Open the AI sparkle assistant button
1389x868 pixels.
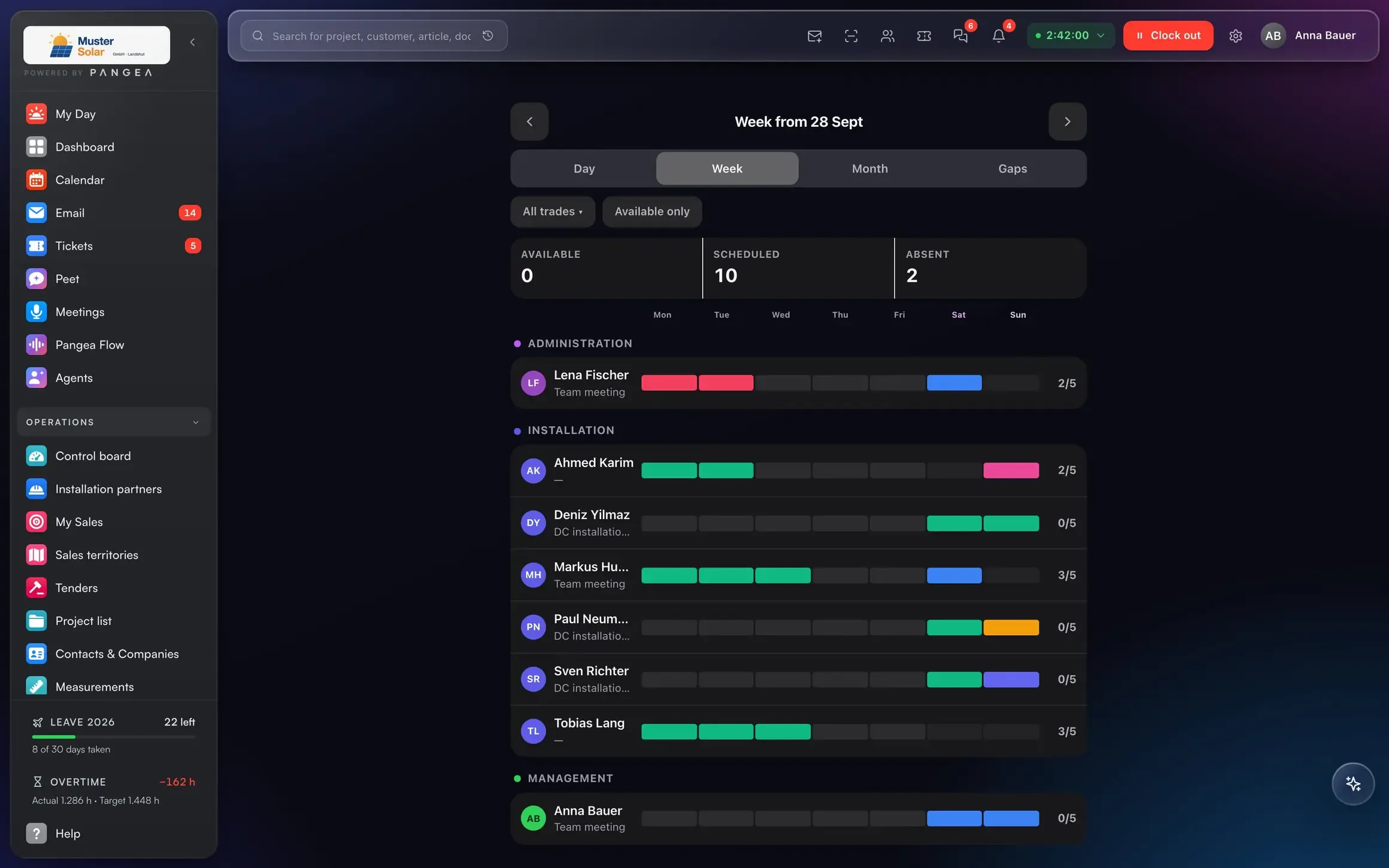click(x=1353, y=784)
